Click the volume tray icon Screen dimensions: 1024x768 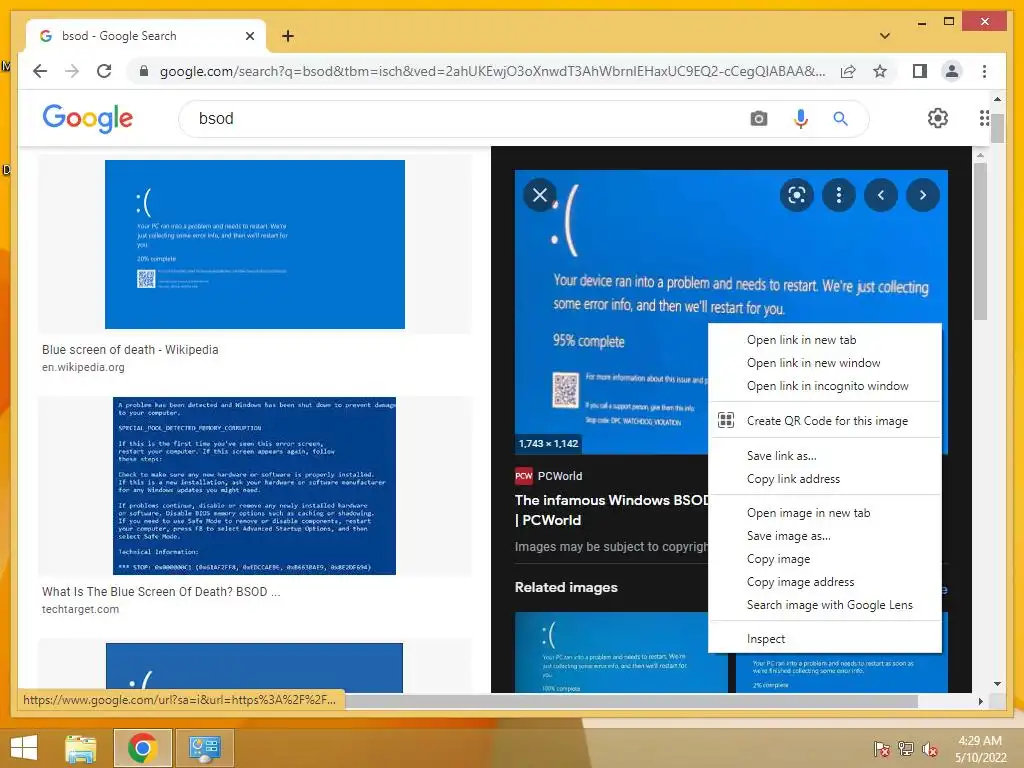tap(930, 749)
